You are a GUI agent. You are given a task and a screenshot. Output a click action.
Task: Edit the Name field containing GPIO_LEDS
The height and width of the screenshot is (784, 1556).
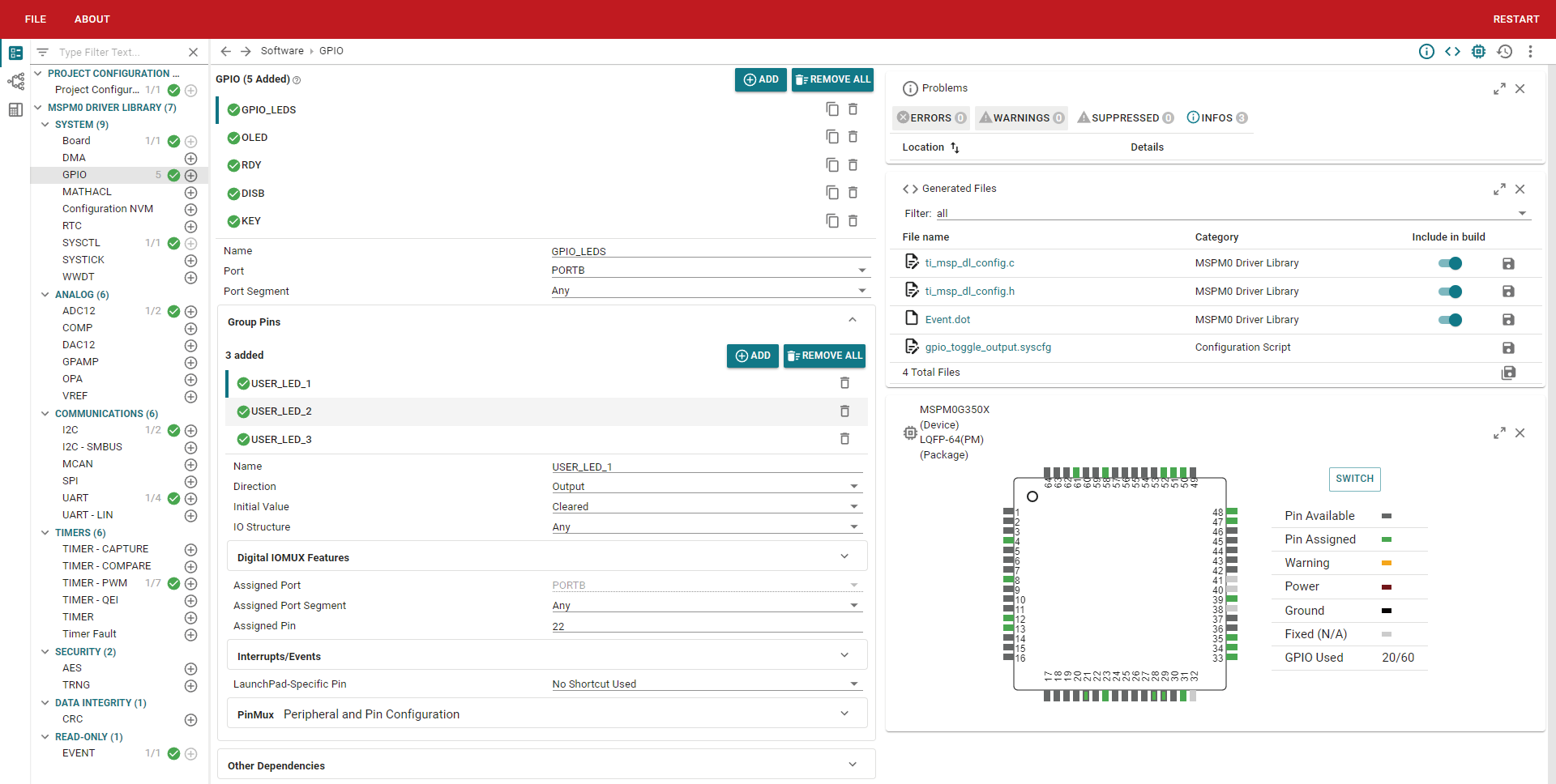(x=709, y=251)
